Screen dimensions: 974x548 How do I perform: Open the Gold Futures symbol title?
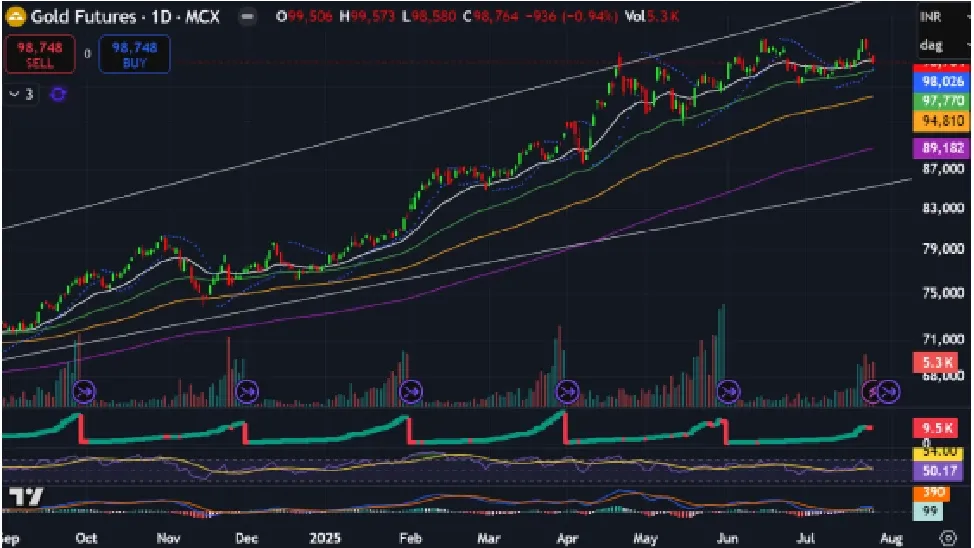(125, 17)
